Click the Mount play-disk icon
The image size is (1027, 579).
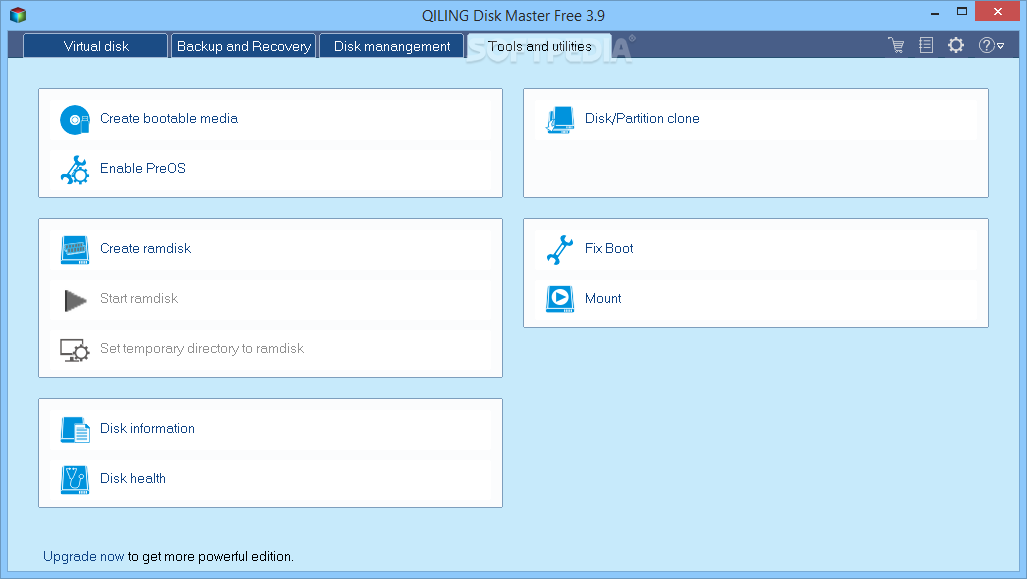pos(560,299)
